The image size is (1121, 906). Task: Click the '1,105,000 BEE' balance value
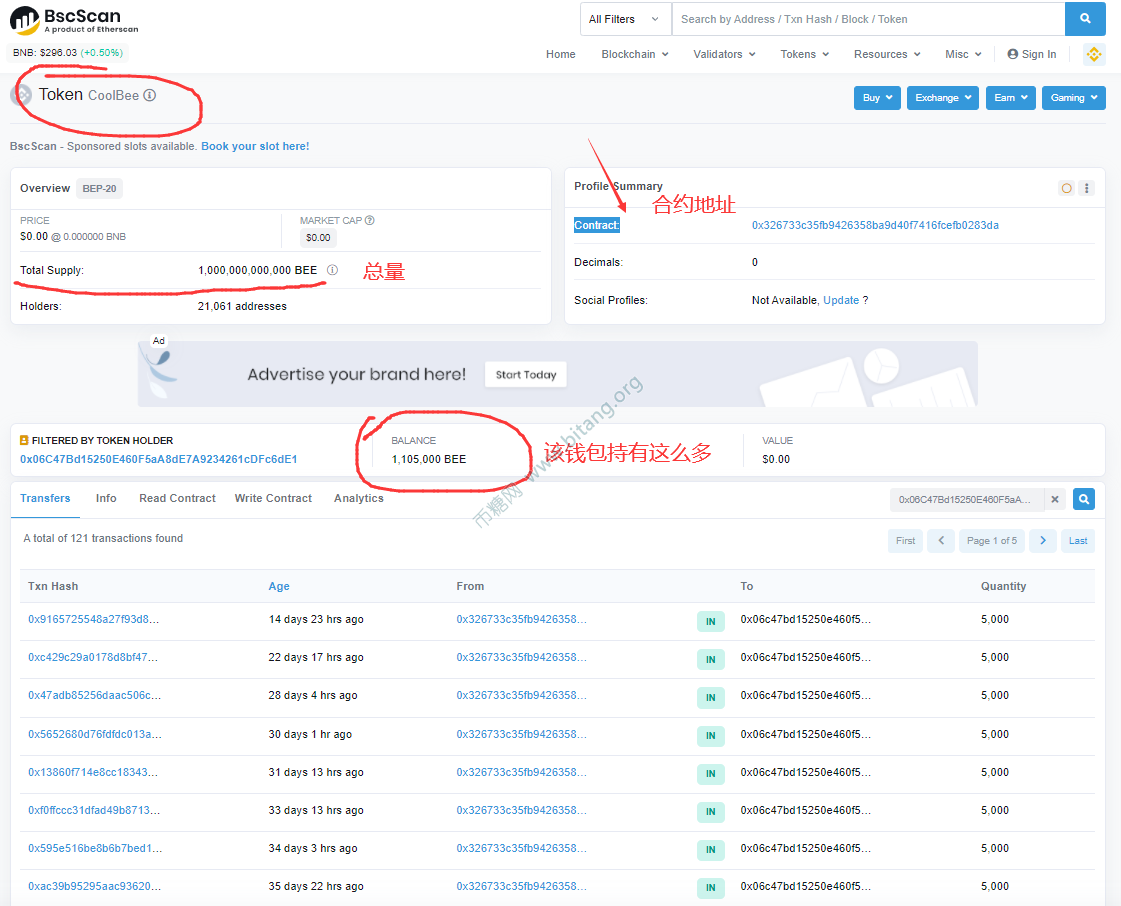[429, 459]
